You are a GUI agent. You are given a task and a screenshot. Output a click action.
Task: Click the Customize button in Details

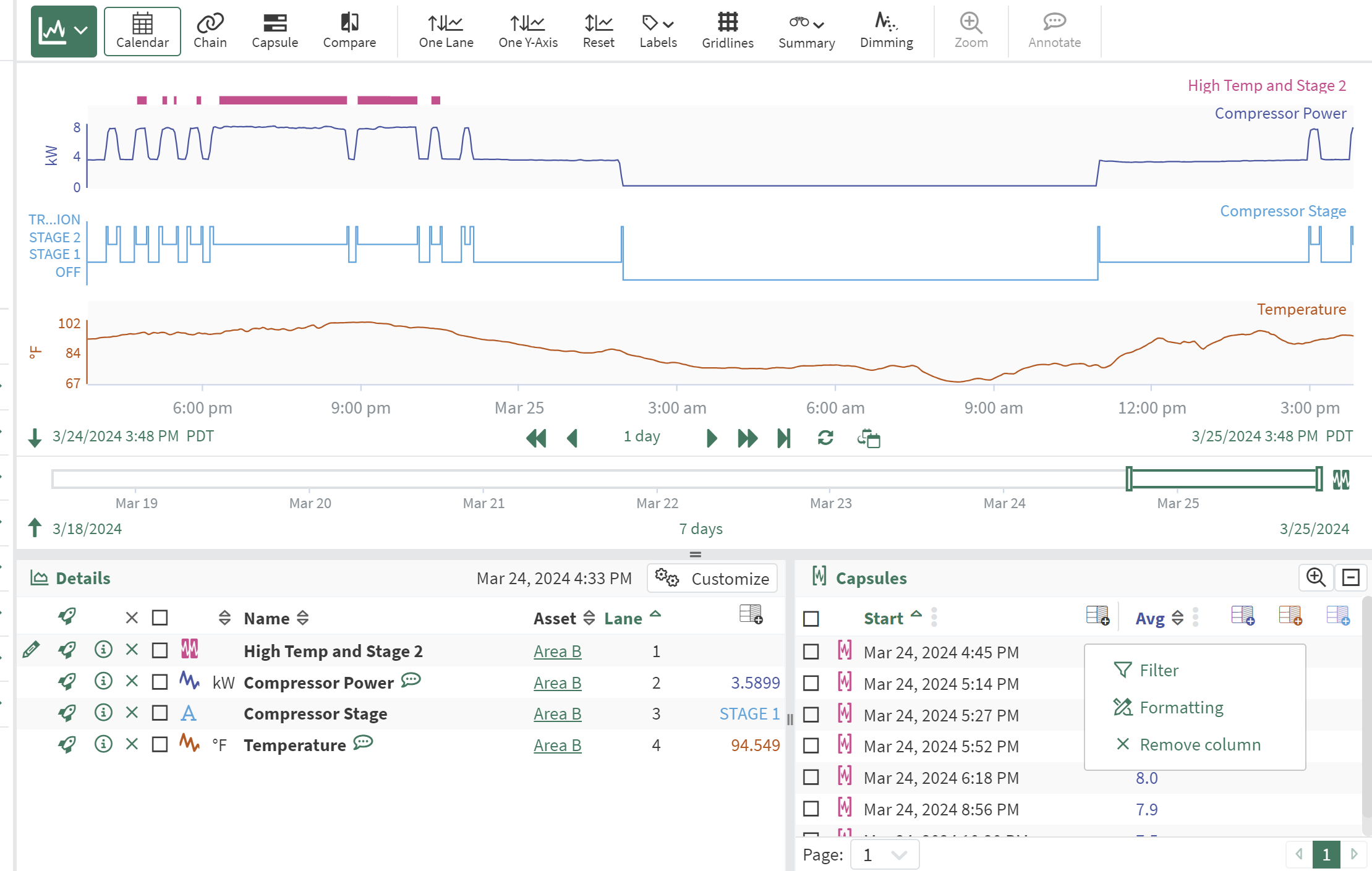(x=712, y=579)
